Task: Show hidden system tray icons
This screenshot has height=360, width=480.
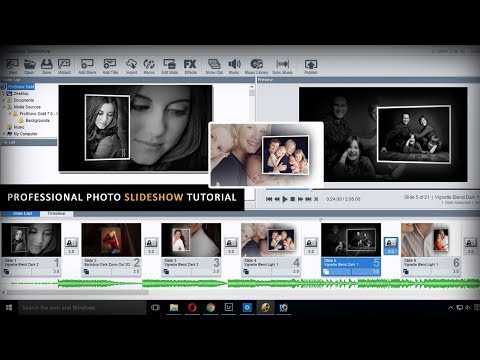Action: (x=450, y=308)
